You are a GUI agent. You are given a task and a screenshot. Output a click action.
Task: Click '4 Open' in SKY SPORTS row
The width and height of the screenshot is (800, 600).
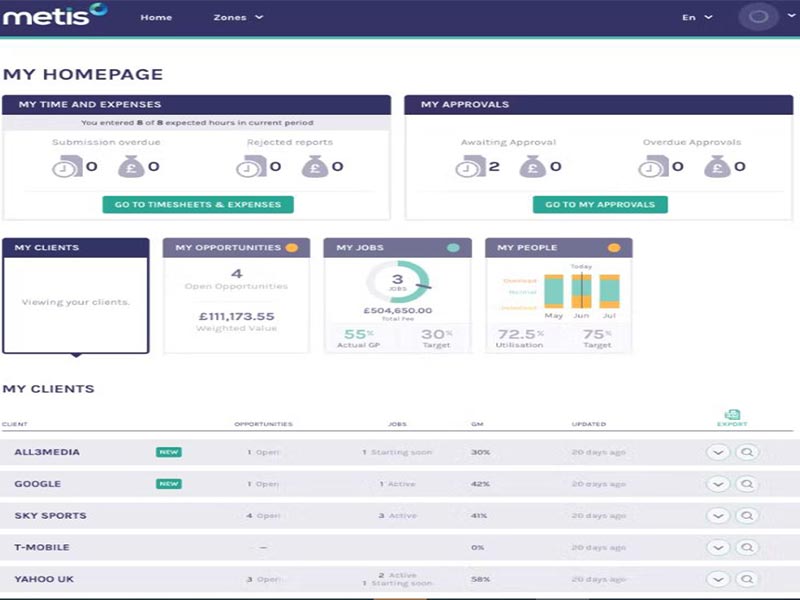[x=263, y=516]
